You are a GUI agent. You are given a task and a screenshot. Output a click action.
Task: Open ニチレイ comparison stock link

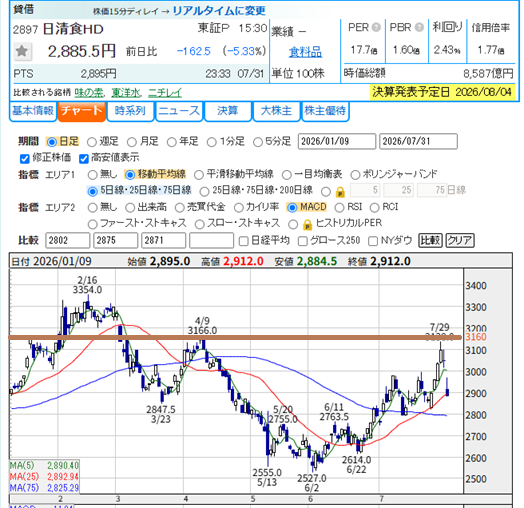(x=165, y=92)
